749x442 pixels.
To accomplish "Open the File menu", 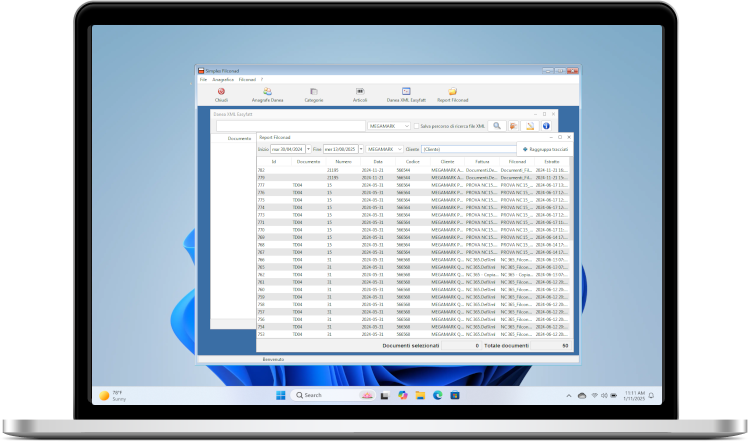I will point(203,79).
